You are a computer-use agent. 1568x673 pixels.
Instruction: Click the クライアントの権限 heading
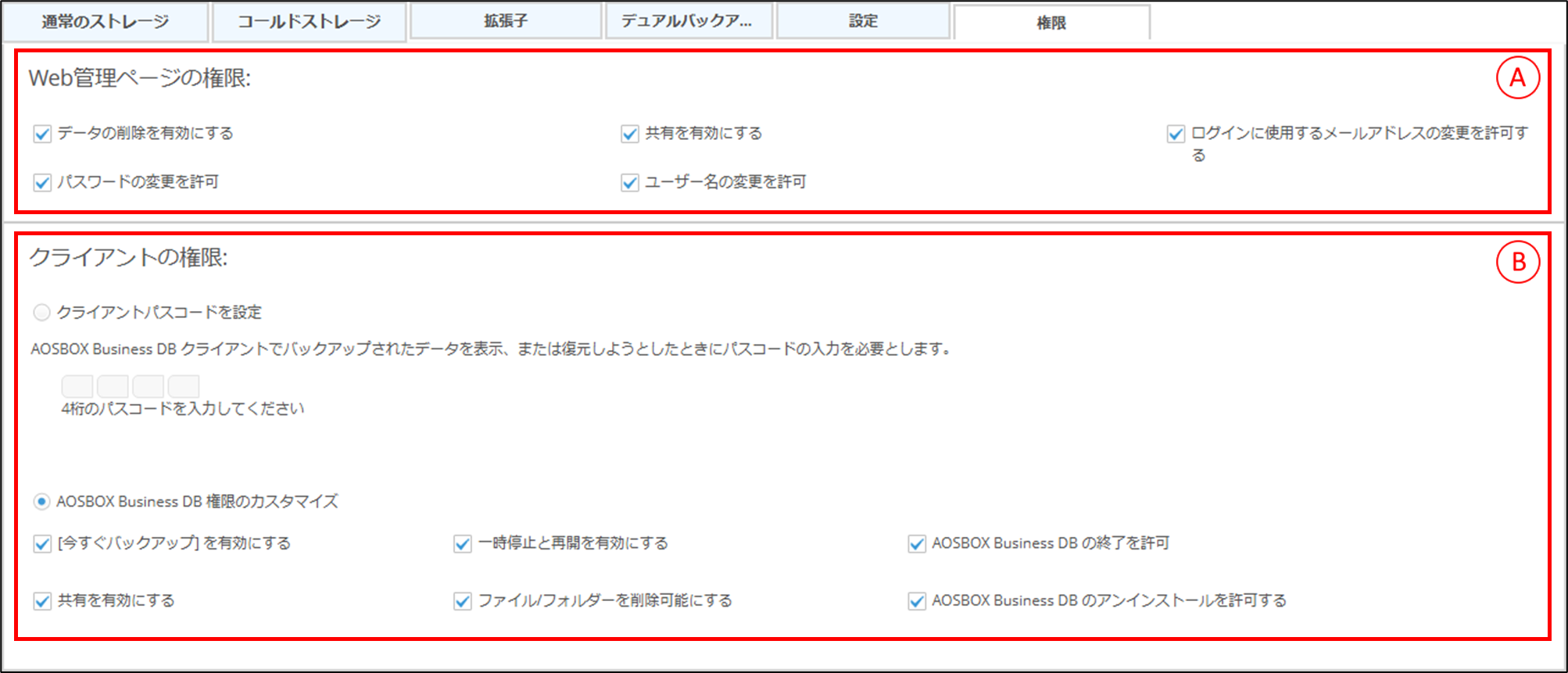128,257
